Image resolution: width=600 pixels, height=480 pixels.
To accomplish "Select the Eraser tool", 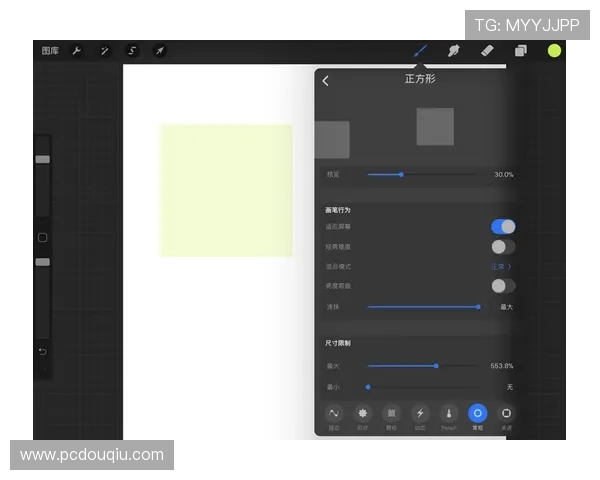I will 487,51.
